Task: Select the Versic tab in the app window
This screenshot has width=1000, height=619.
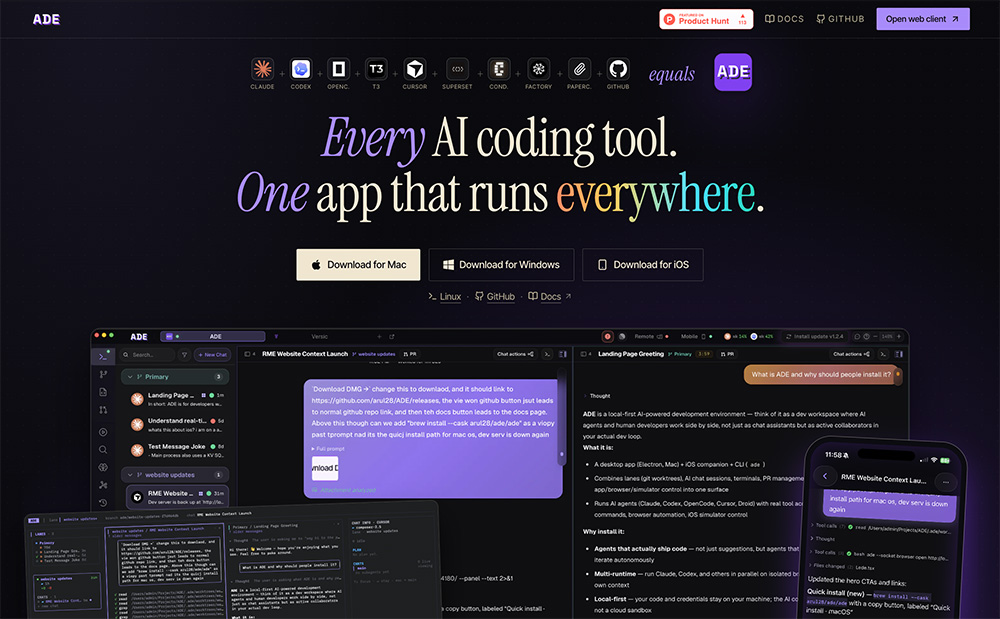Action: [x=320, y=337]
